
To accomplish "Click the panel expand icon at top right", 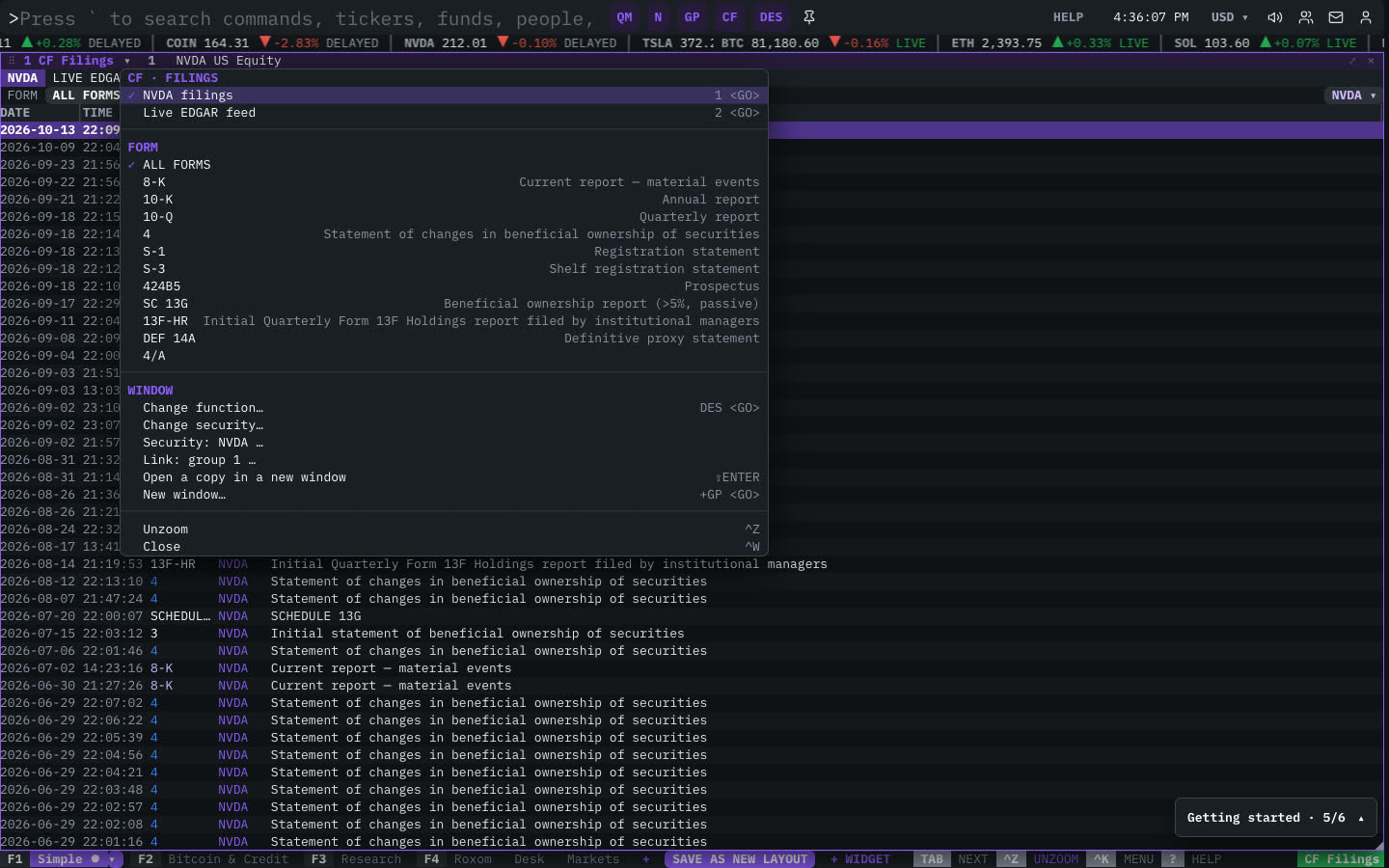I will [1352, 61].
